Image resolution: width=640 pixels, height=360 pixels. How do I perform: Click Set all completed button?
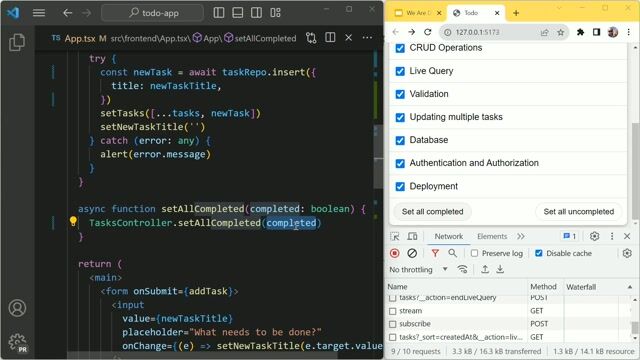tap(432, 211)
